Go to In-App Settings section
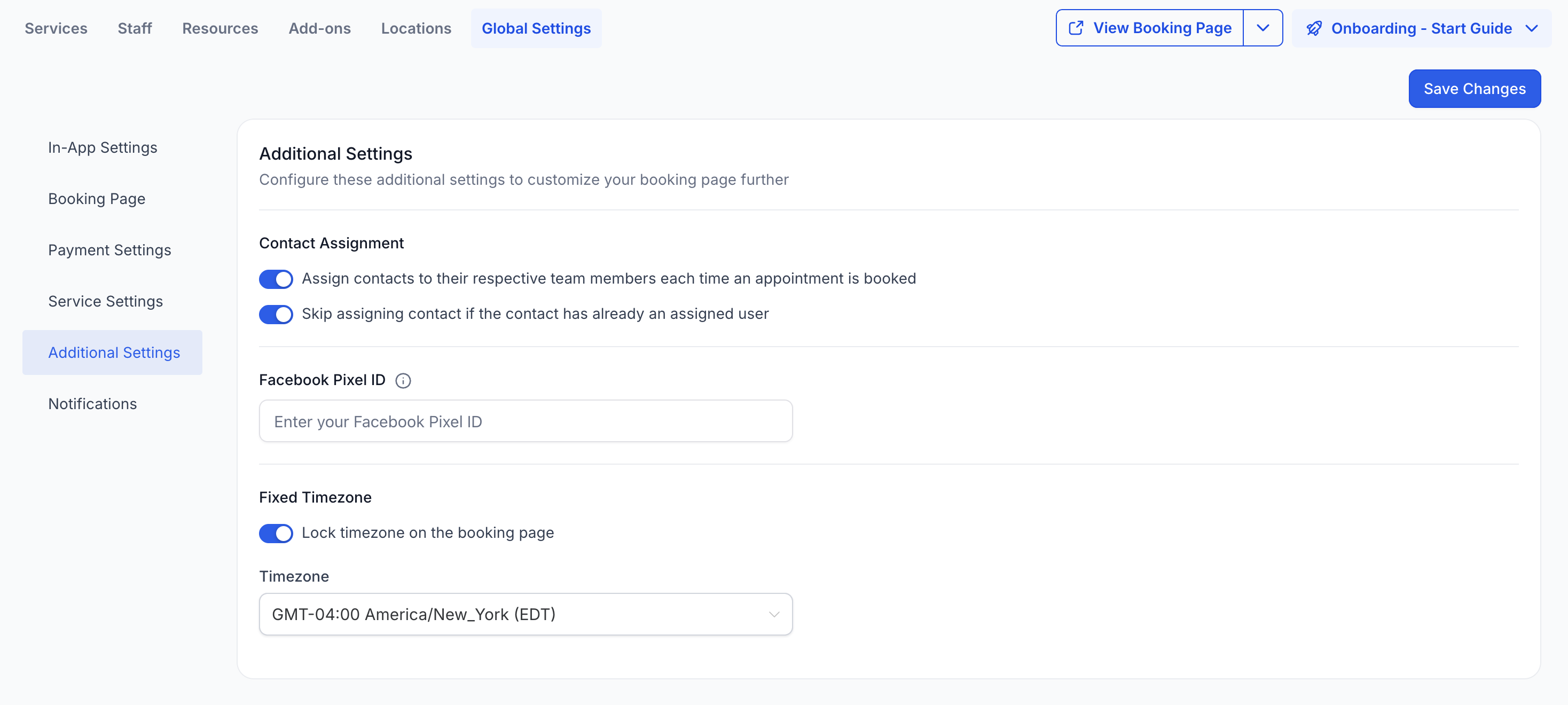The height and width of the screenshot is (705, 1568). 102,148
